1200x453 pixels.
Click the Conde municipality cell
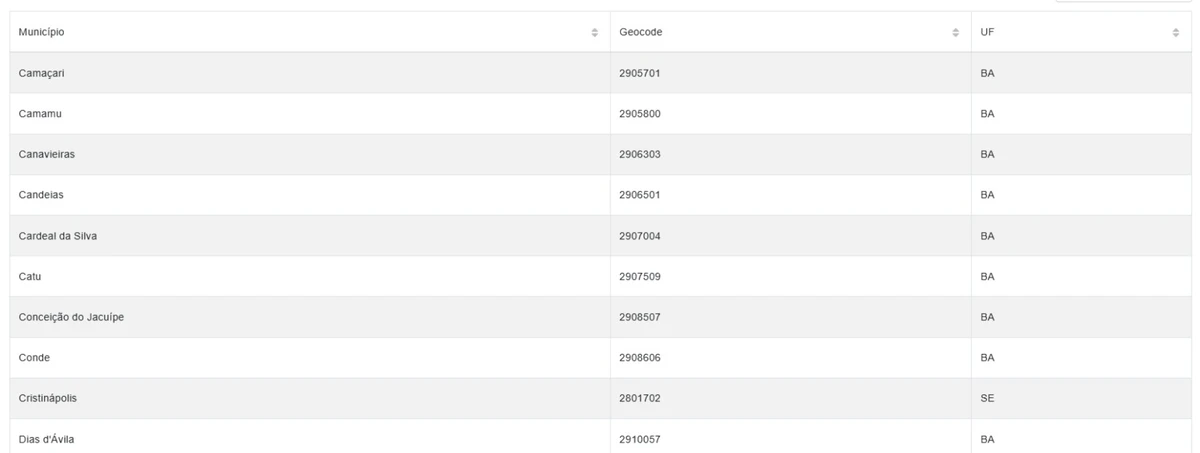click(x=310, y=358)
